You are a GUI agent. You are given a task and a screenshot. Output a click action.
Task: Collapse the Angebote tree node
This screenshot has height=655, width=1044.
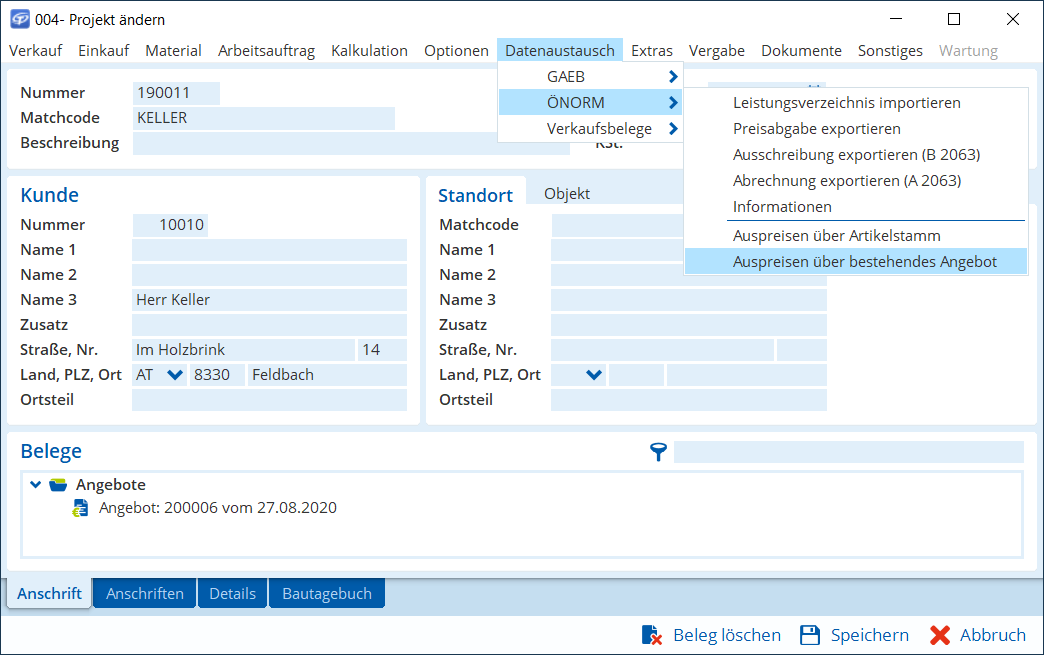(36, 485)
